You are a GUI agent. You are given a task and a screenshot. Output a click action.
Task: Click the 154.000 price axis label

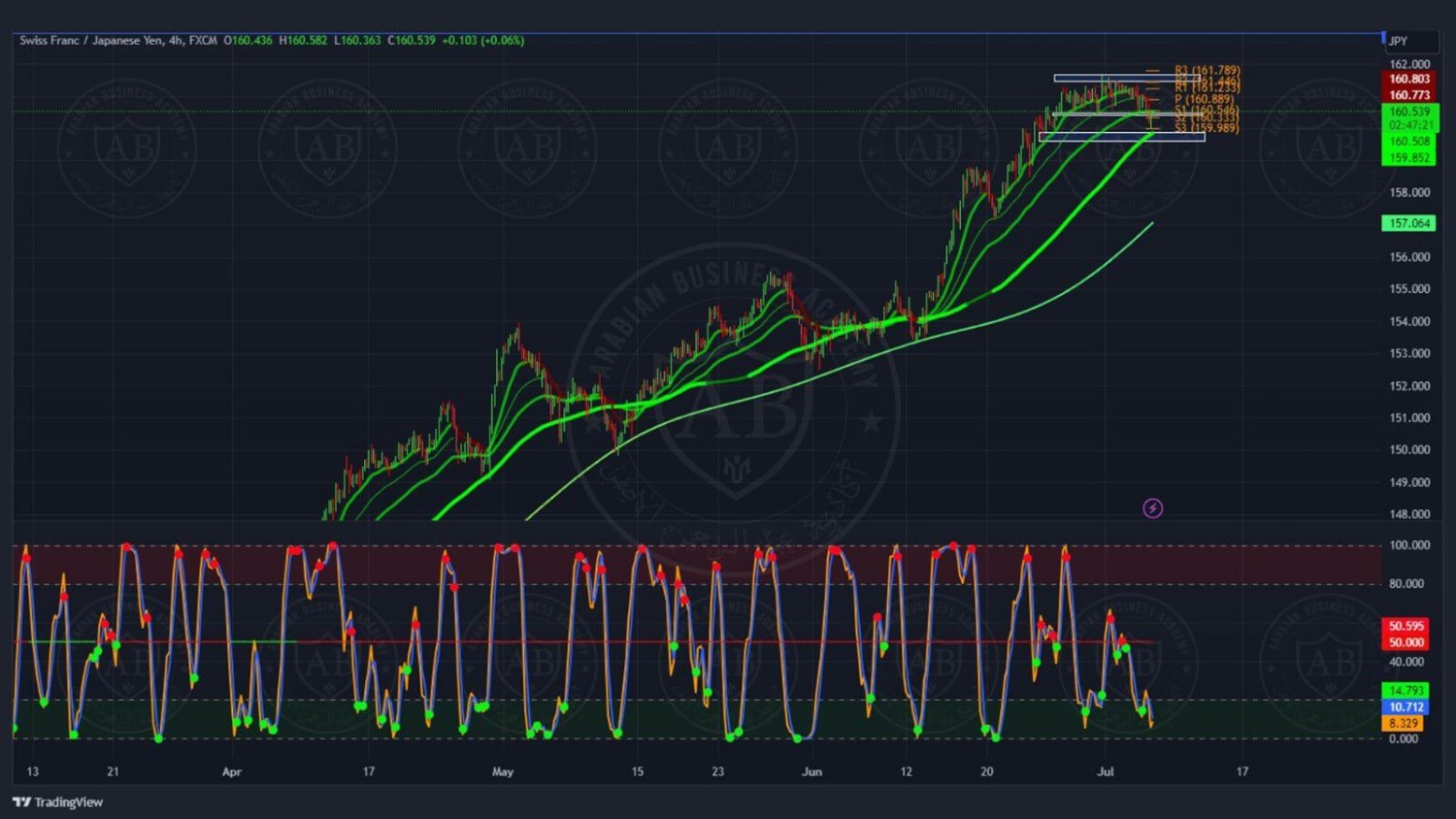[1409, 321]
